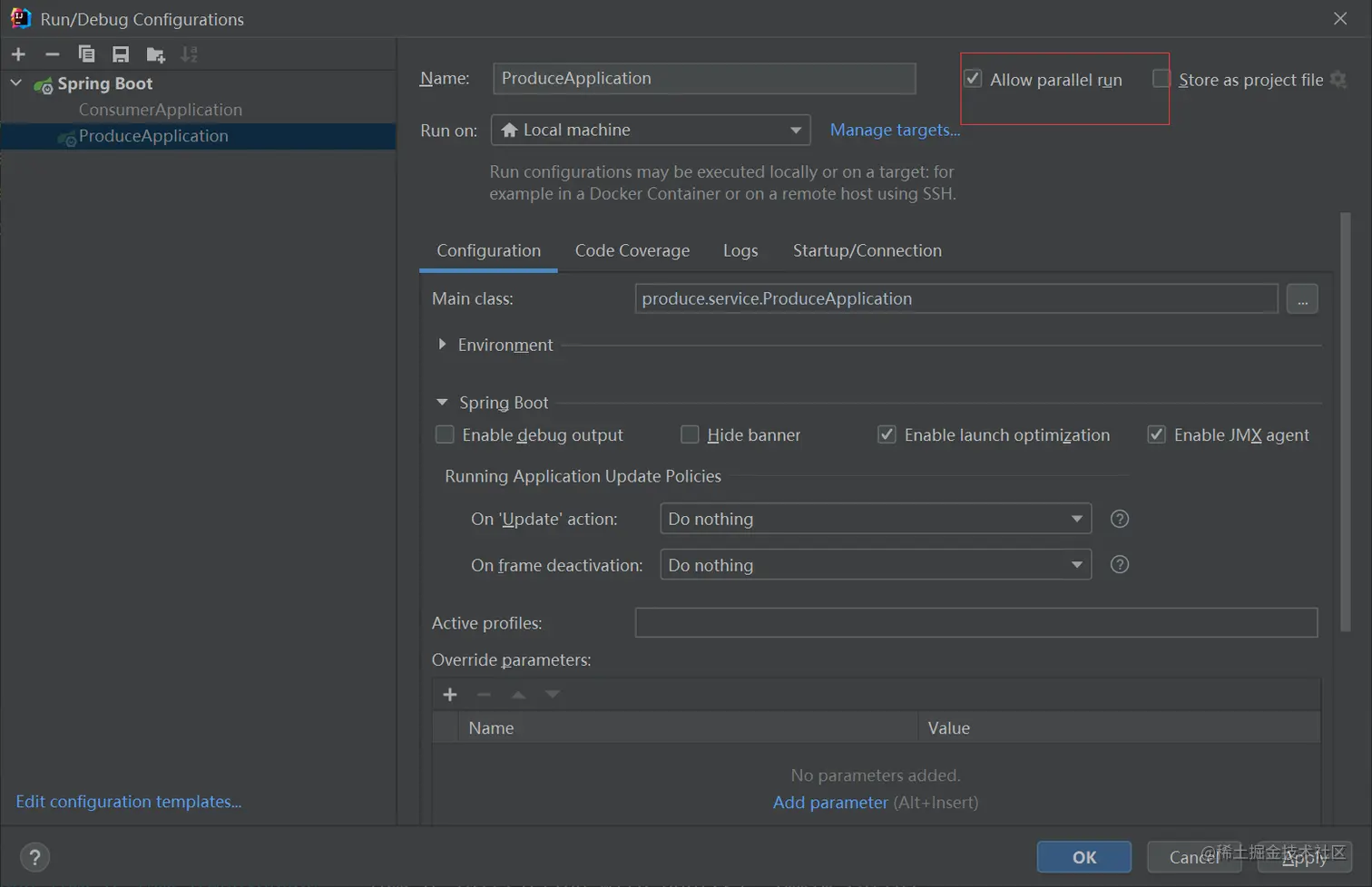Viewport: 1372px width, 887px height.
Task: Switch to the Code Coverage tab
Action: point(632,250)
